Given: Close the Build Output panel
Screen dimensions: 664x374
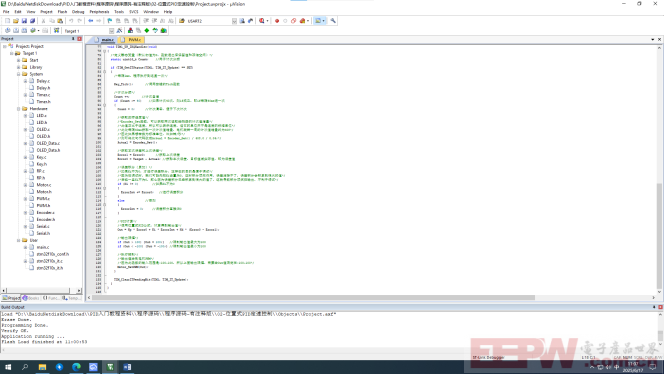Looking at the screenshot, I should [x=660, y=307].
